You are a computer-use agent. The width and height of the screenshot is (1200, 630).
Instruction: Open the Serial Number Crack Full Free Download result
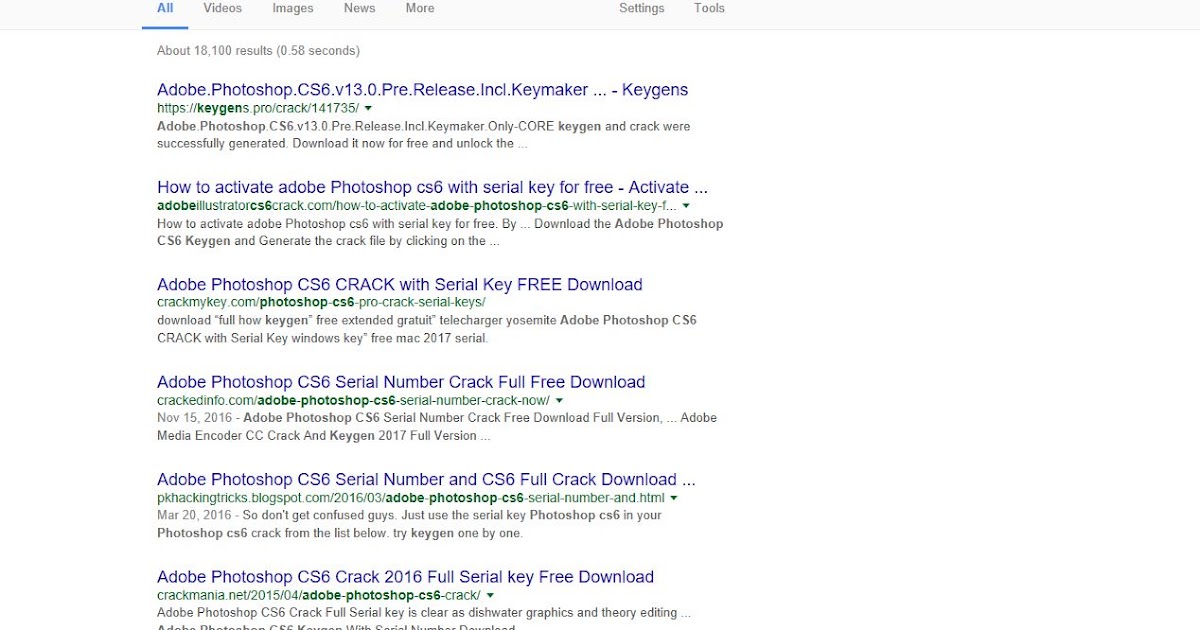tap(400, 382)
